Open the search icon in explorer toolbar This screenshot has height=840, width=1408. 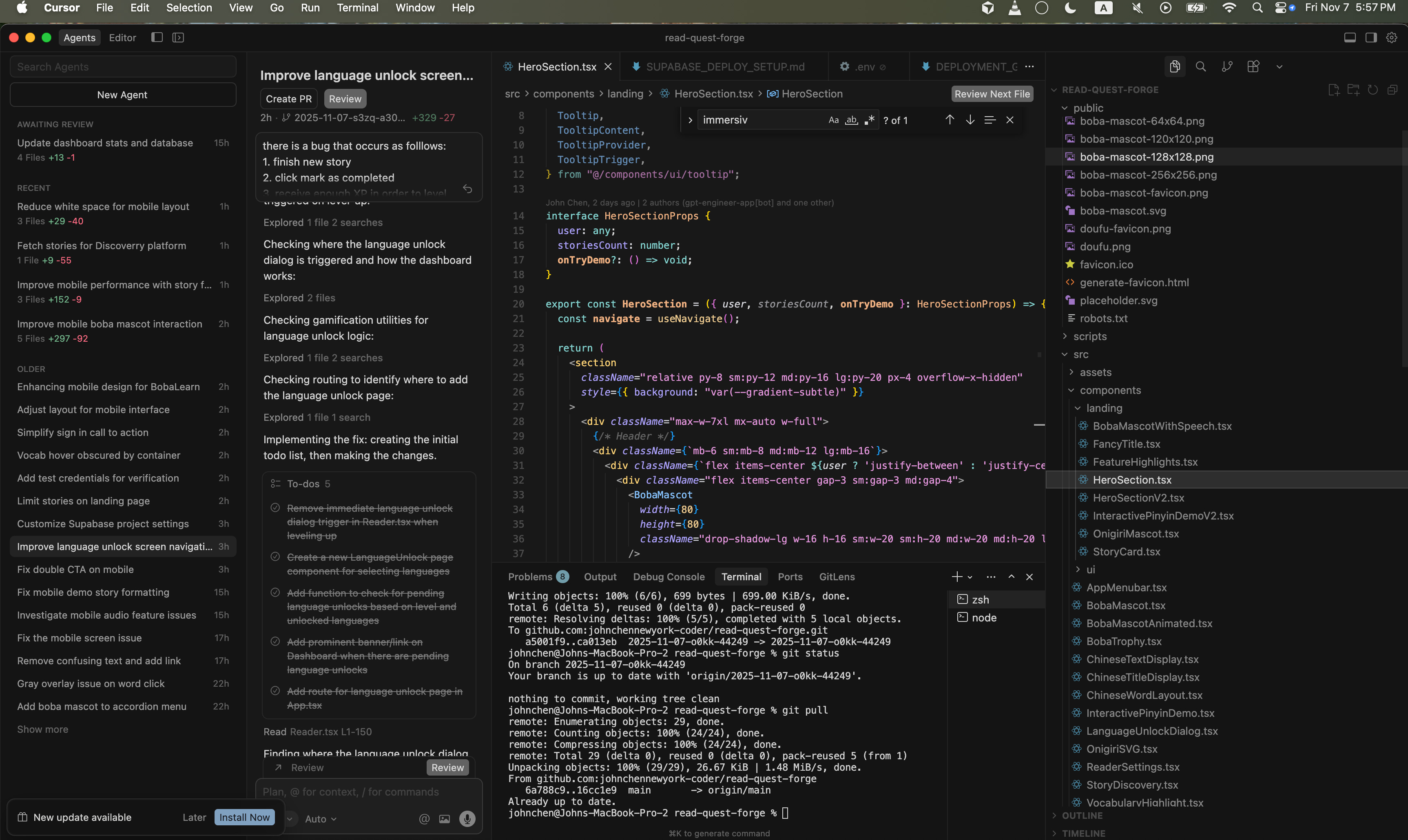tap(1200, 67)
